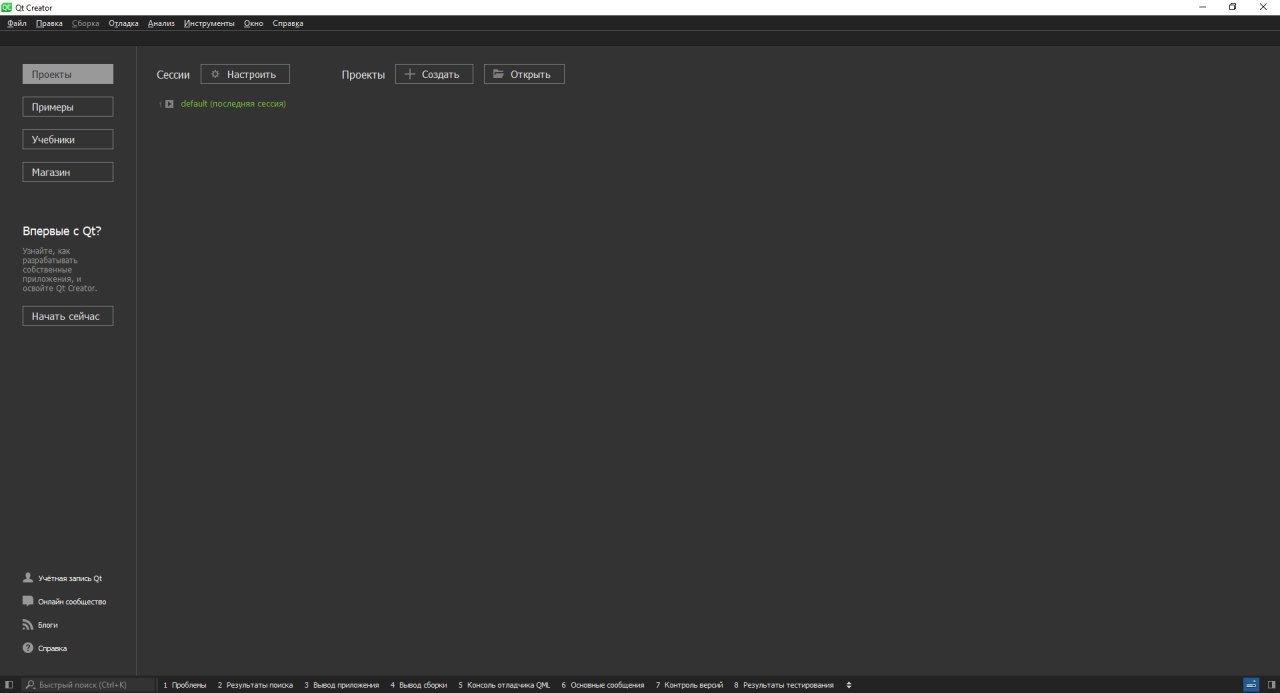Viewport: 1280px width, 693px height.
Task: Click the progress details toggle icon
Action: tap(1251, 685)
